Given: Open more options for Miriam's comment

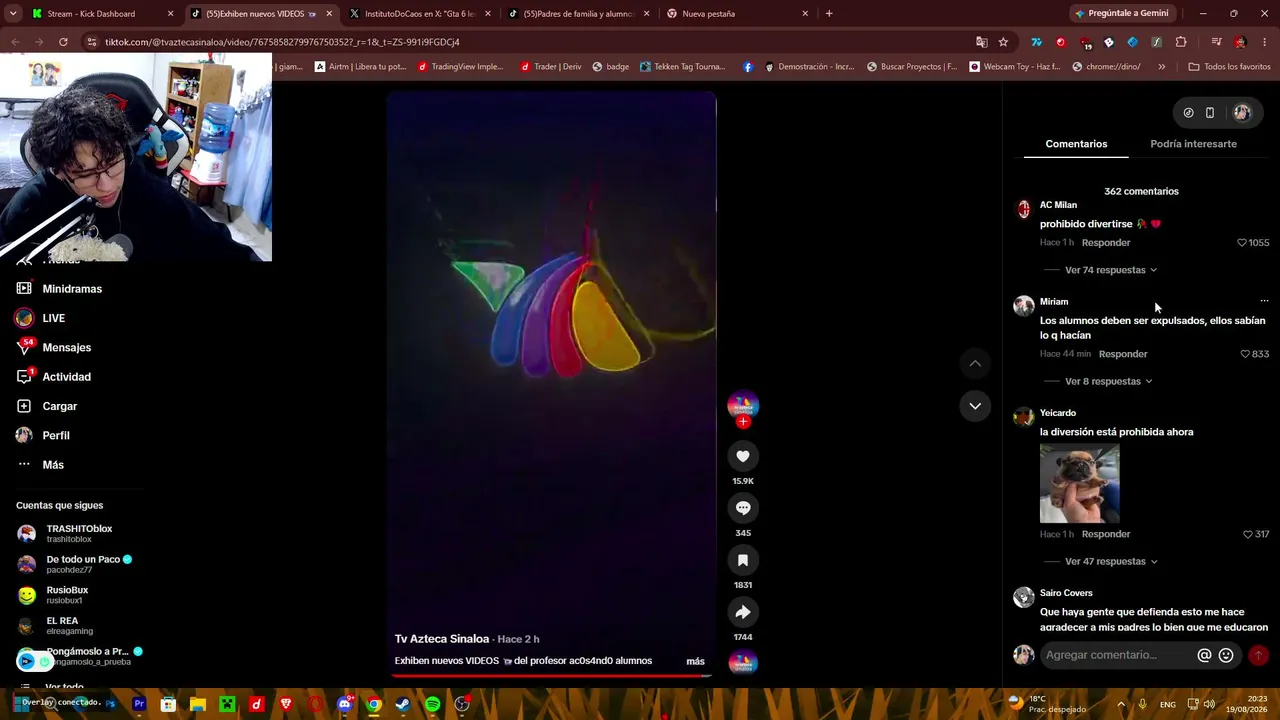Looking at the screenshot, I should 1264,301.
